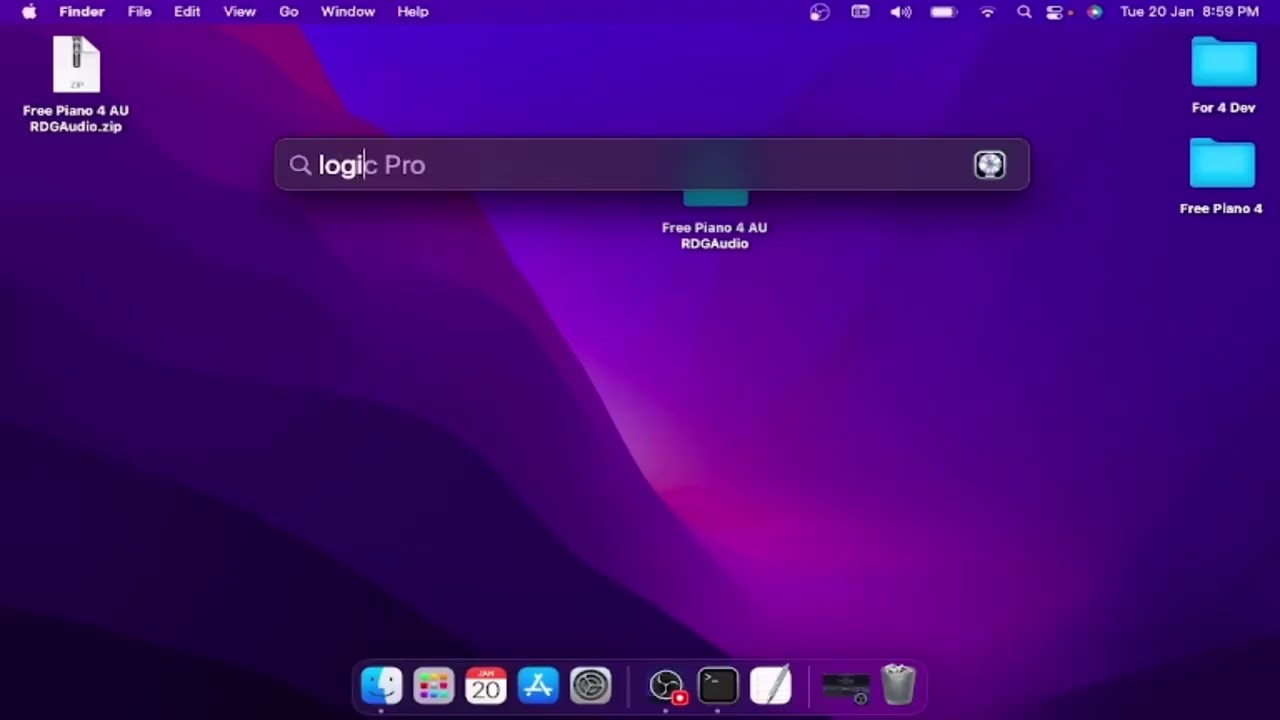The width and height of the screenshot is (1280, 720).
Task: Open the App Store in the Dock
Action: pyautogui.click(x=538, y=686)
